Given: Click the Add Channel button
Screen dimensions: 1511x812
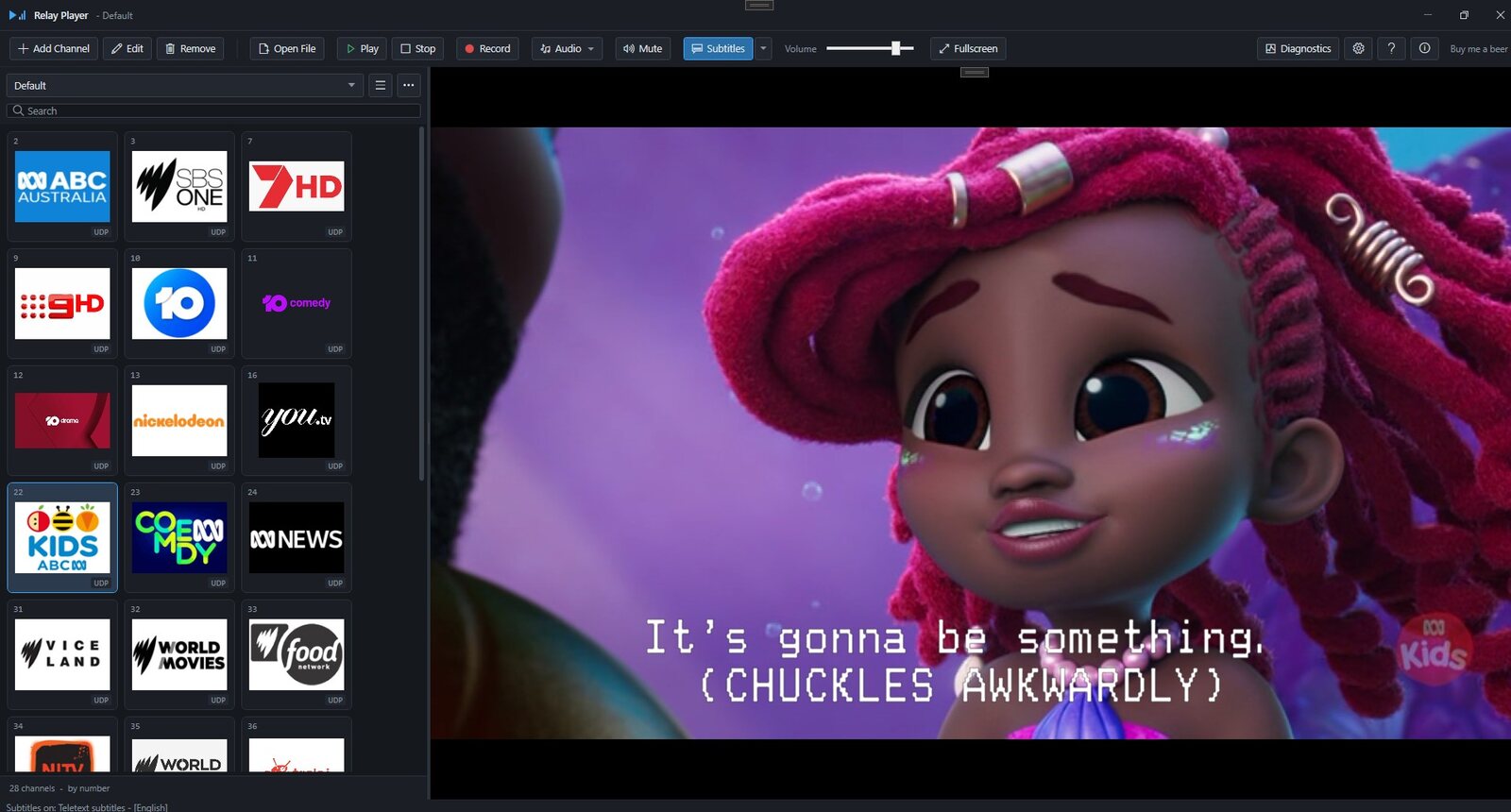Looking at the screenshot, I should 54,48.
